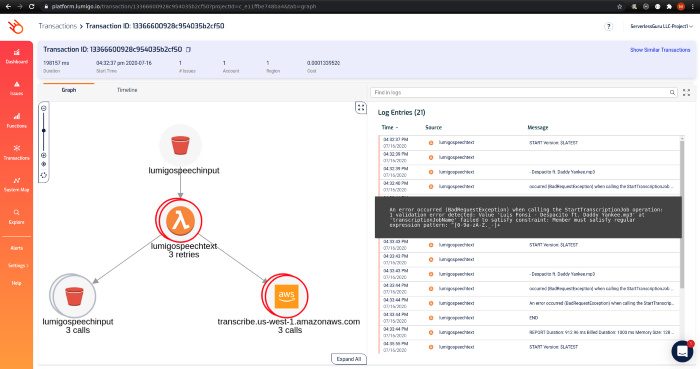700x369 pixels.
Task: Click the 3 retries label under Lambda
Action: tap(184, 255)
